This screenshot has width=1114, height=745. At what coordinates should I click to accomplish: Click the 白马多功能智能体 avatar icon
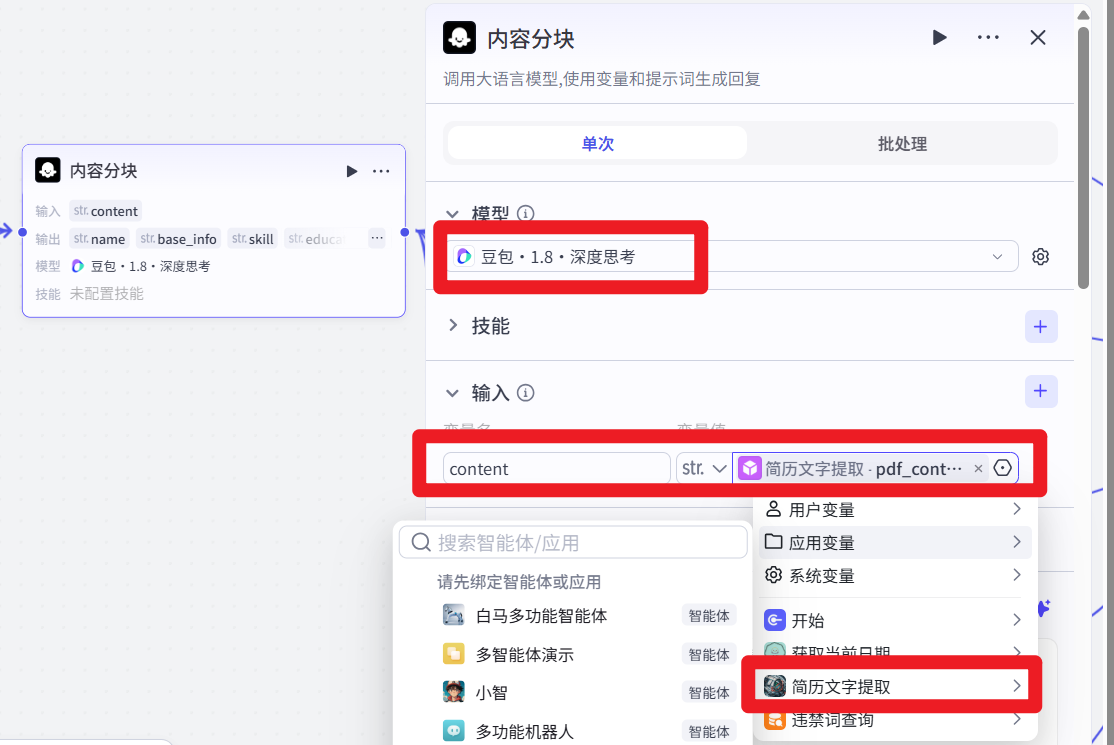click(453, 615)
